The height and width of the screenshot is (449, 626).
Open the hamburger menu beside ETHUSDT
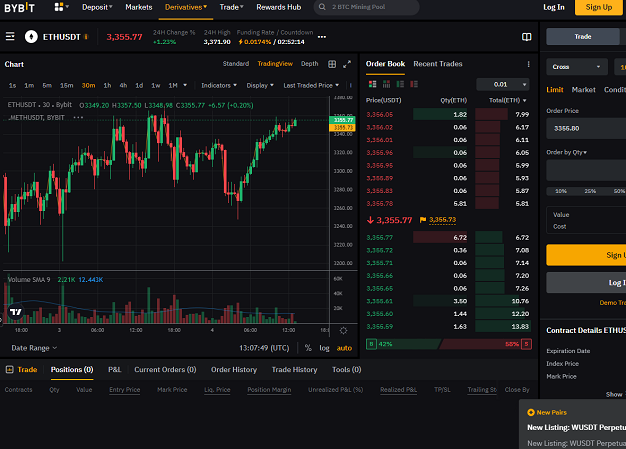[x=10, y=37]
